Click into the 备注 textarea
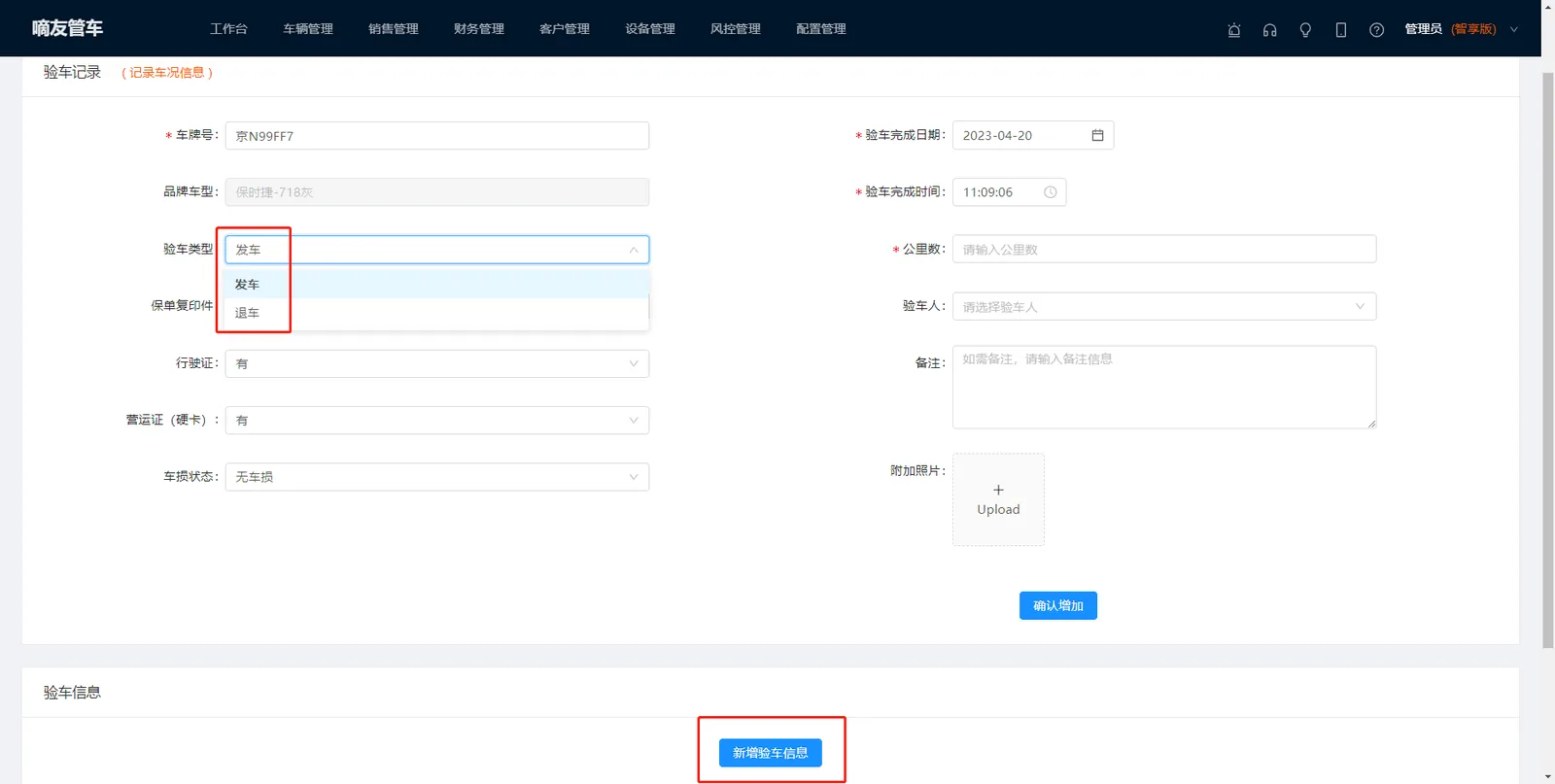This screenshot has height=784, width=1555. click(x=1164, y=387)
